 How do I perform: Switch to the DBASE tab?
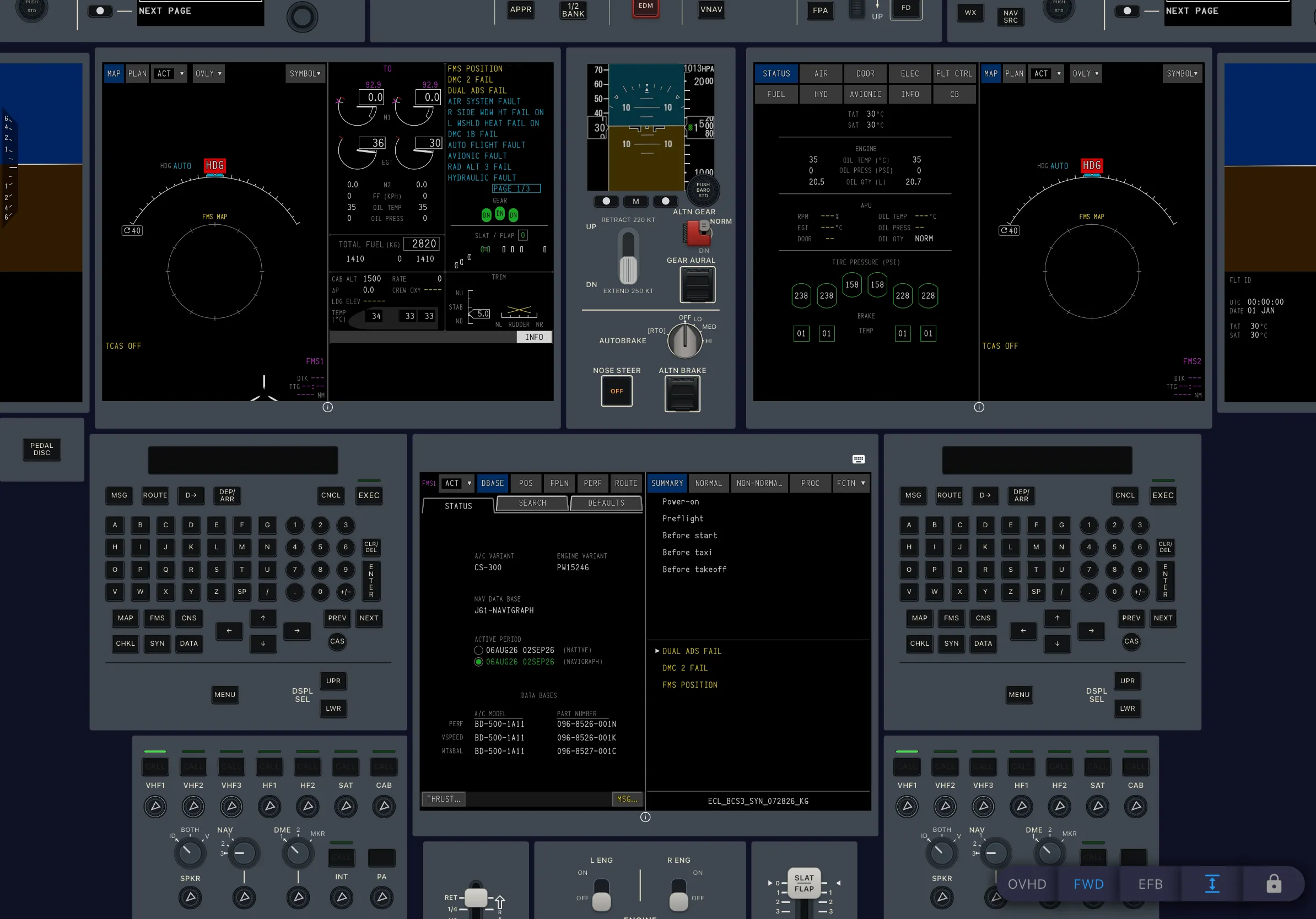coord(493,483)
